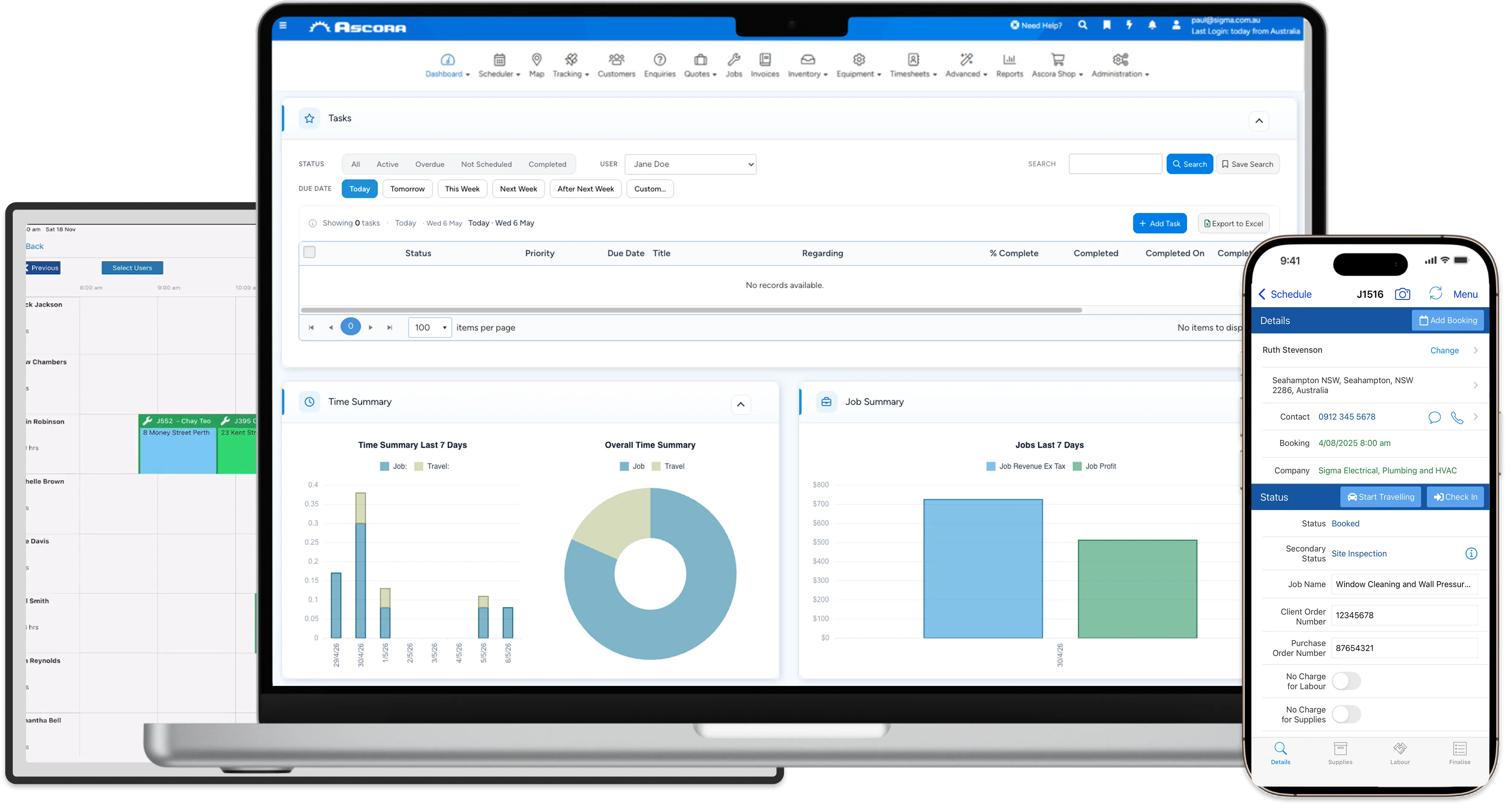Open the bookmark icon in the header

[x=1106, y=25]
